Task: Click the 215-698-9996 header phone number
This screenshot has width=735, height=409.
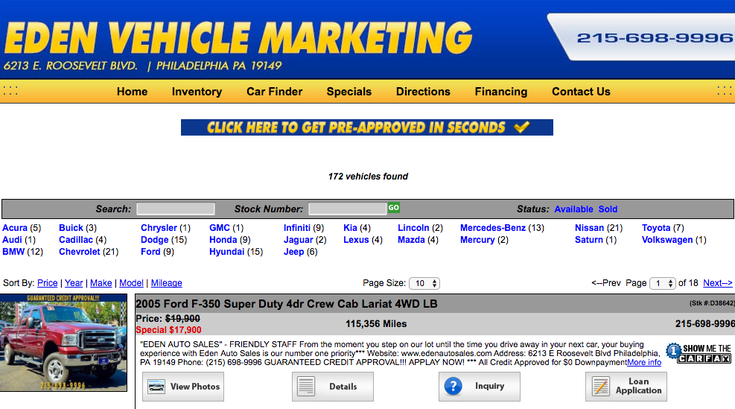Action: [x=654, y=37]
